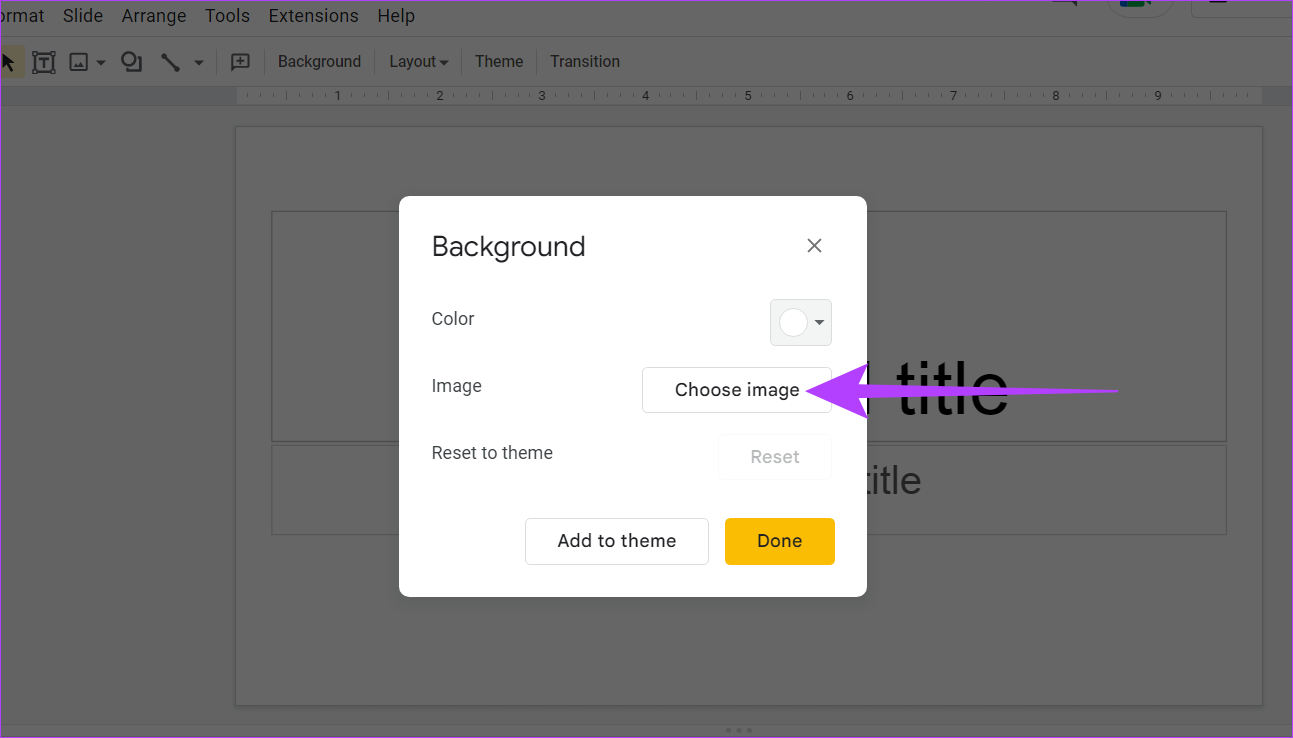Close the Background dialog
Viewport: 1293px width, 738px height.
coord(814,246)
